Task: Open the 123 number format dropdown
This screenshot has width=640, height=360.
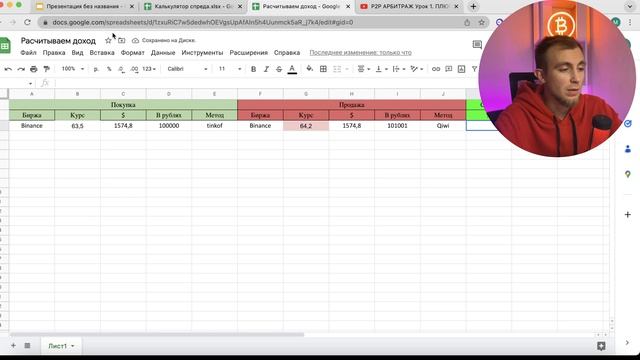Action: click(149, 69)
